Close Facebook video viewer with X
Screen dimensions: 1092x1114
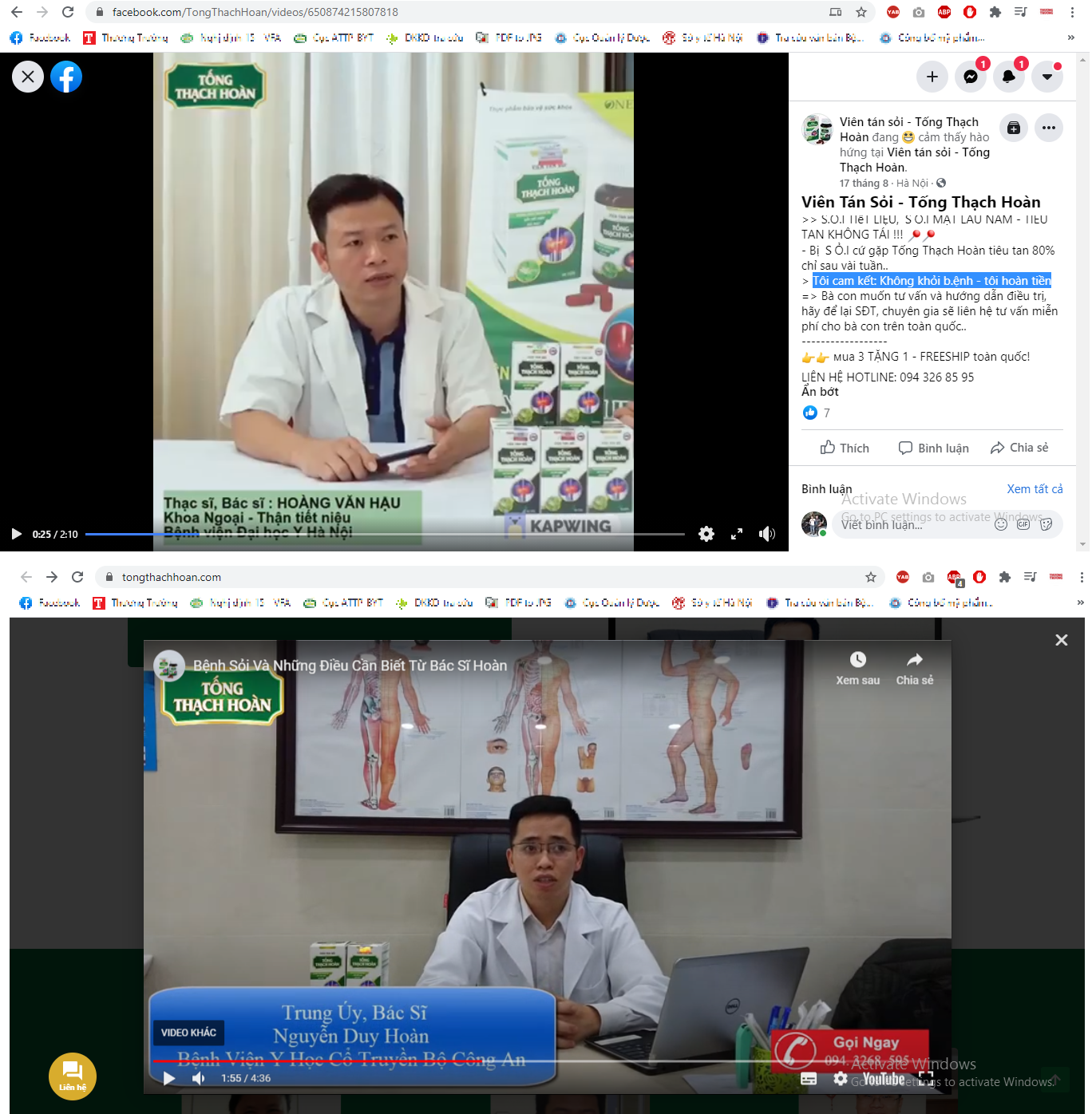(28, 77)
